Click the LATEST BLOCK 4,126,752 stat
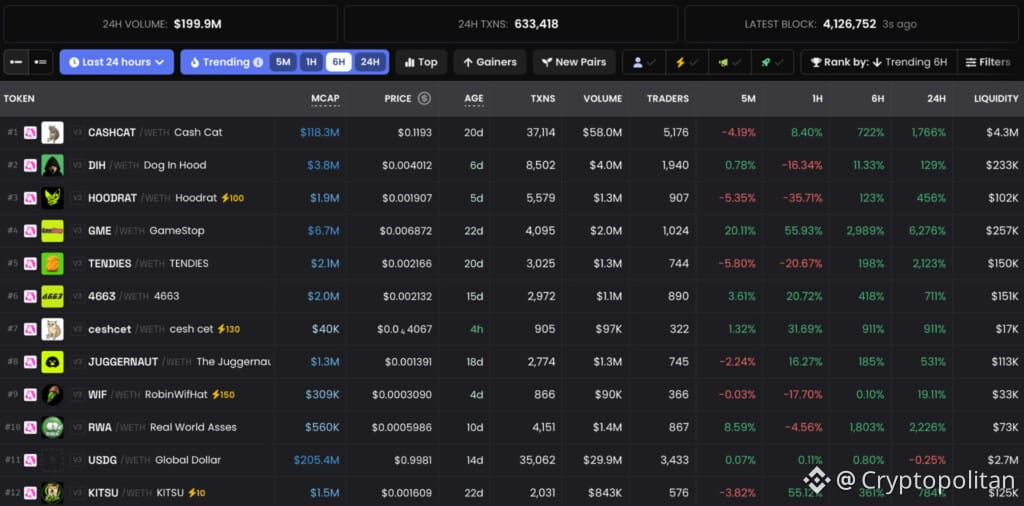This screenshot has width=1024, height=506. pos(831,24)
